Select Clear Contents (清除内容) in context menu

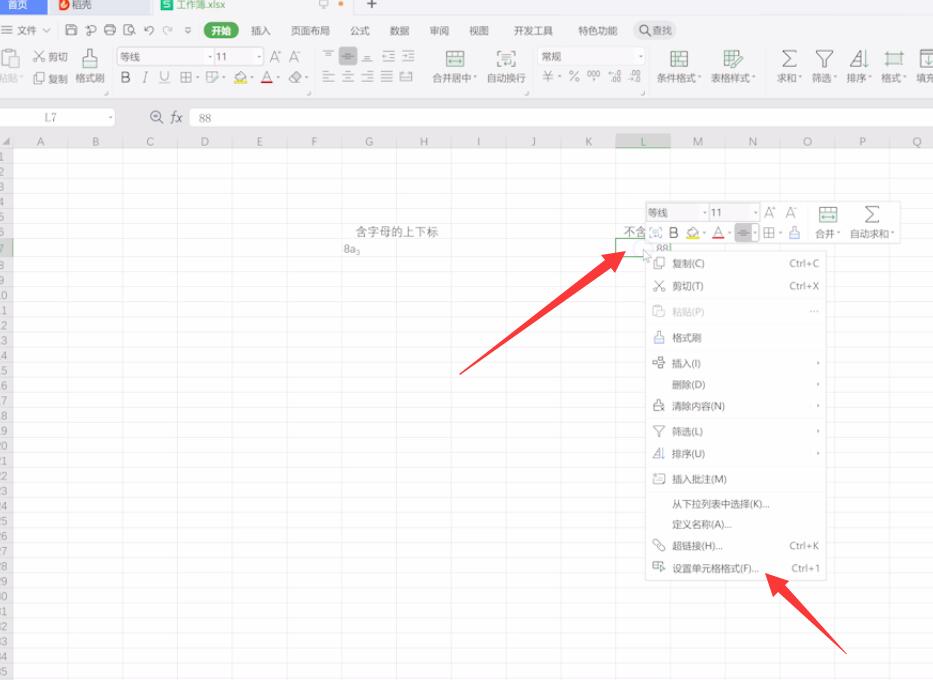point(736,406)
